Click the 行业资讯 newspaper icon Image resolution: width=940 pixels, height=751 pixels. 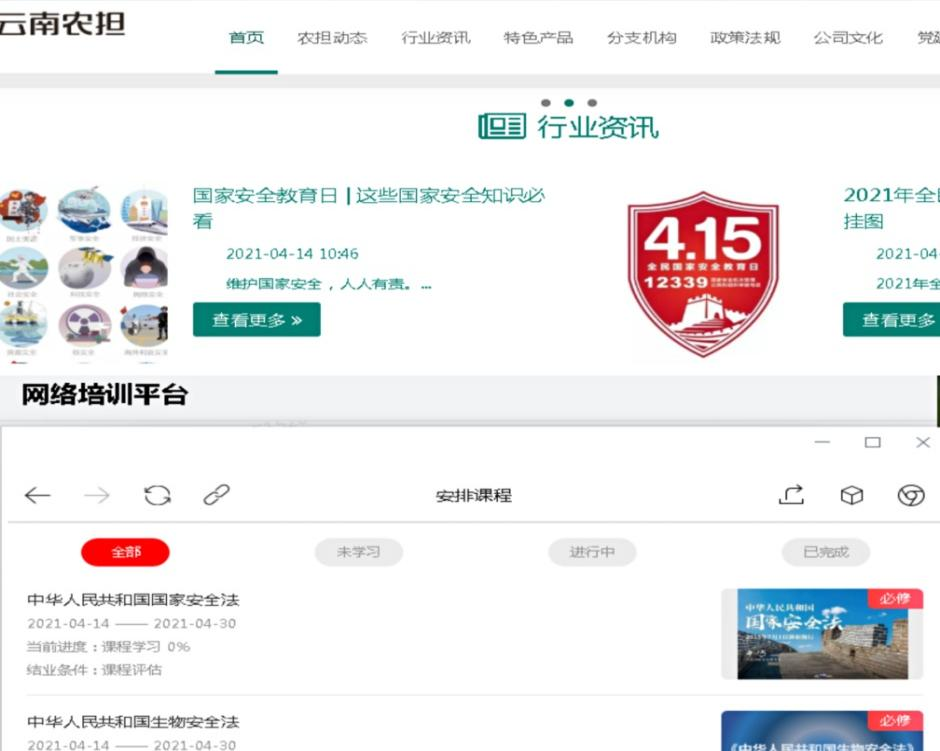501,127
